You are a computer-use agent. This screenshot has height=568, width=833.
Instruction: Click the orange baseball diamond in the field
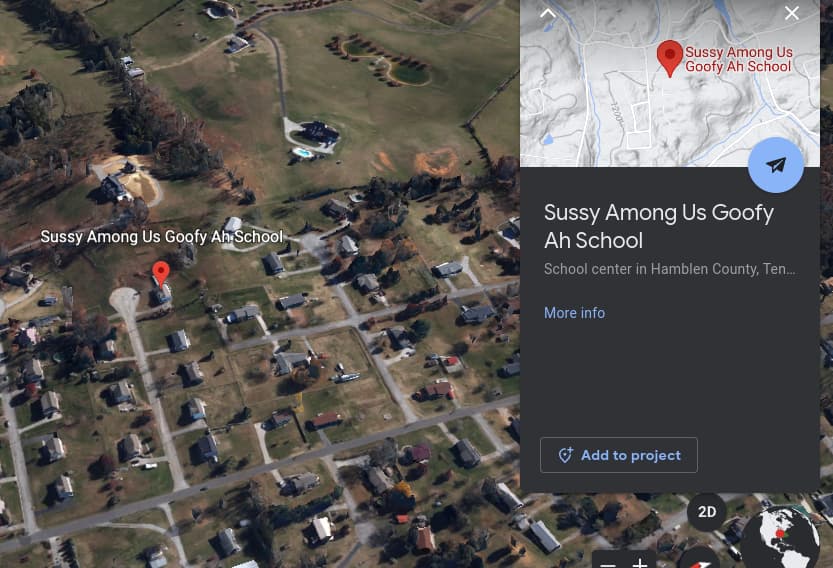[436, 162]
